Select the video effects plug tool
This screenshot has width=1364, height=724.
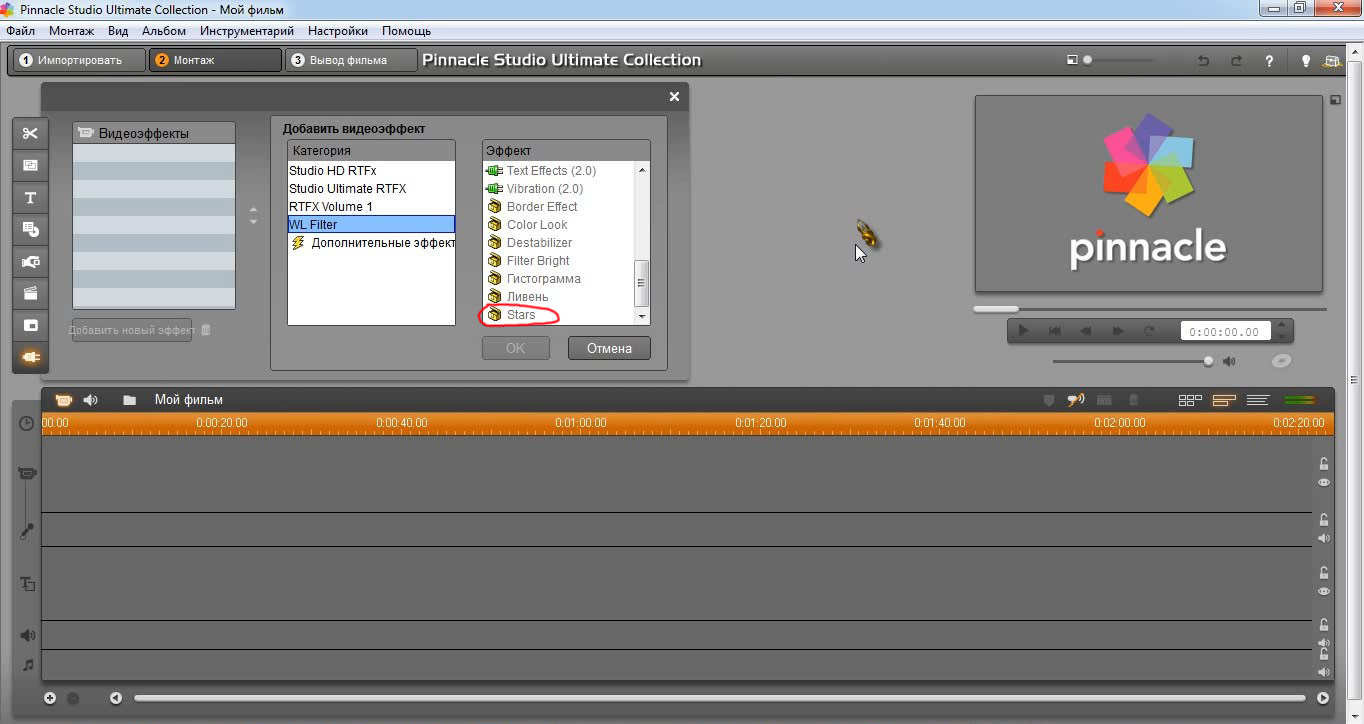[30, 357]
